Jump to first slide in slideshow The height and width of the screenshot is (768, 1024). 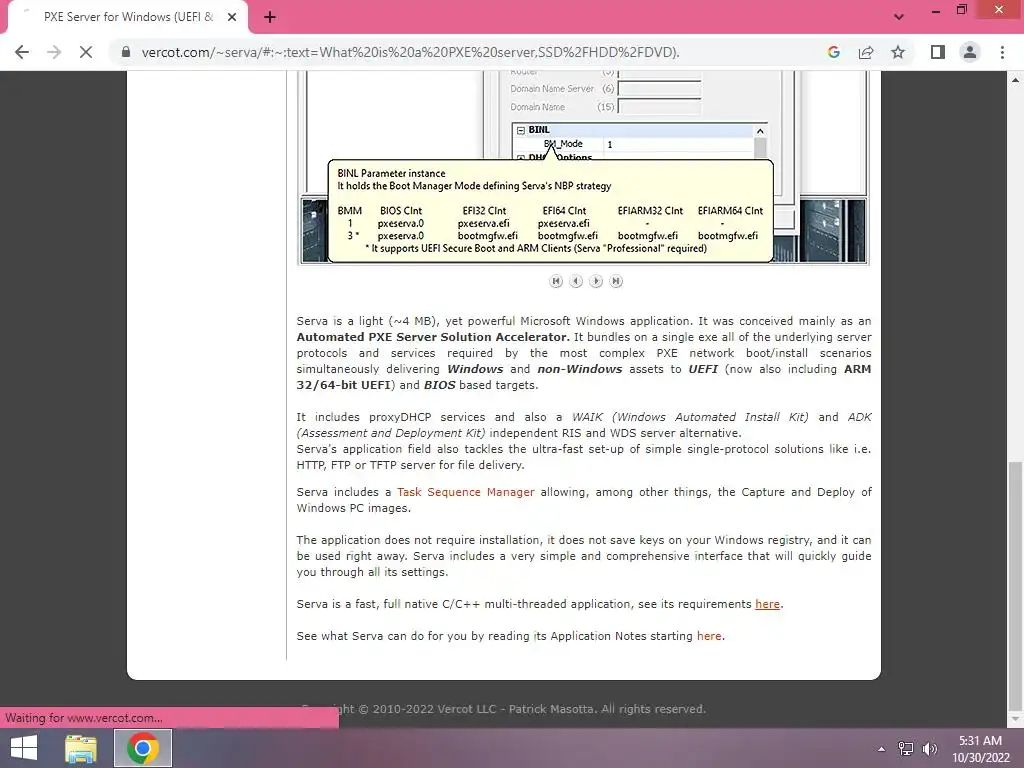(x=556, y=281)
